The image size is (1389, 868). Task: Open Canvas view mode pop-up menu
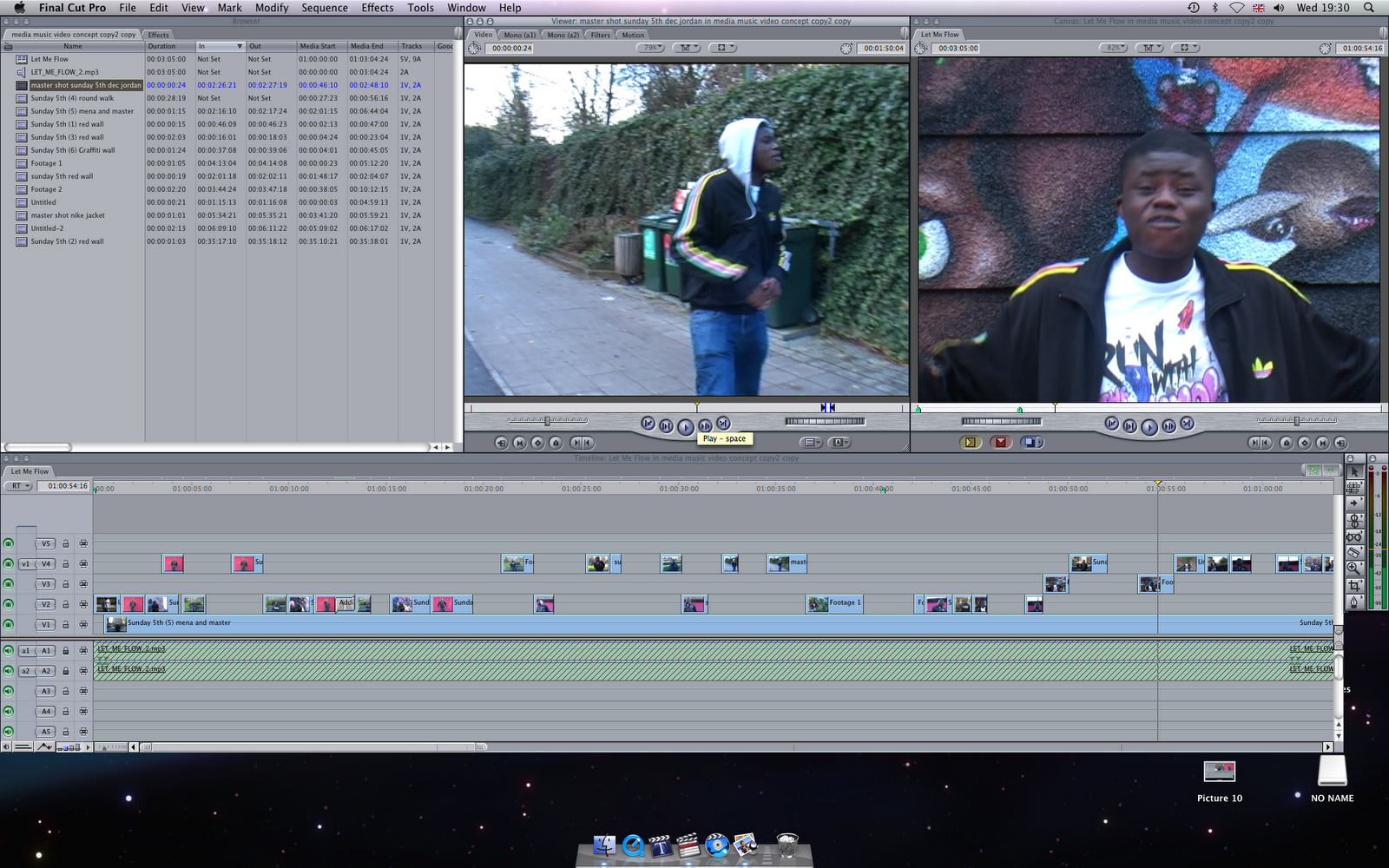[x=1187, y=49]
